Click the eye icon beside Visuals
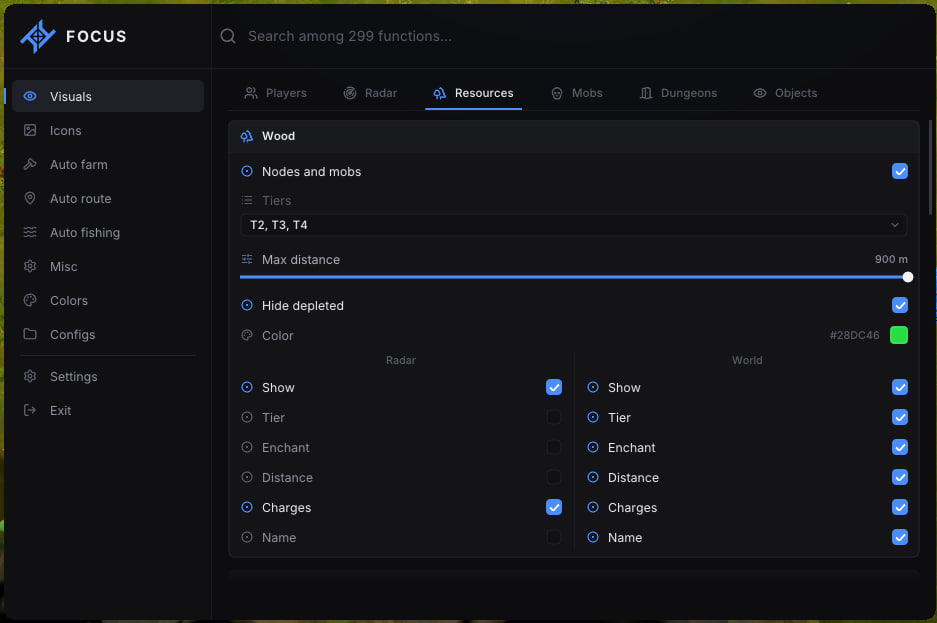This screenshot has width=937, height=623. 30,96
